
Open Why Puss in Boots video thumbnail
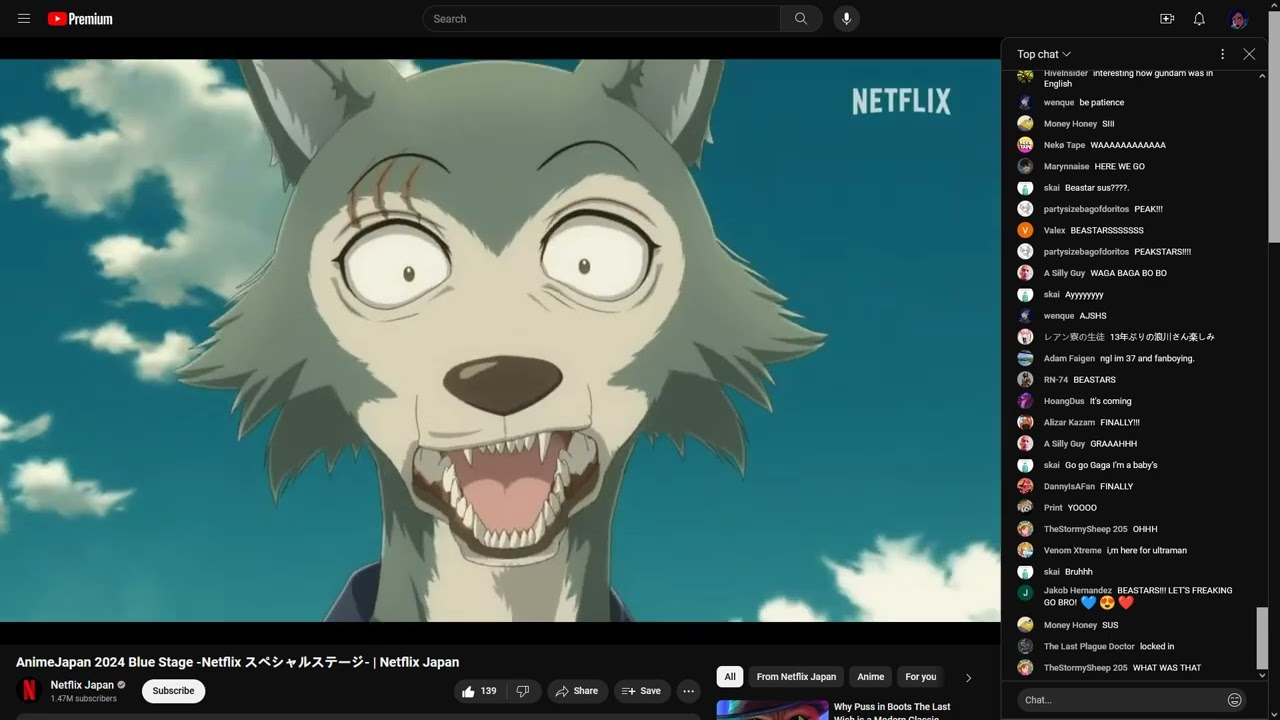click(x=772, y=709)
